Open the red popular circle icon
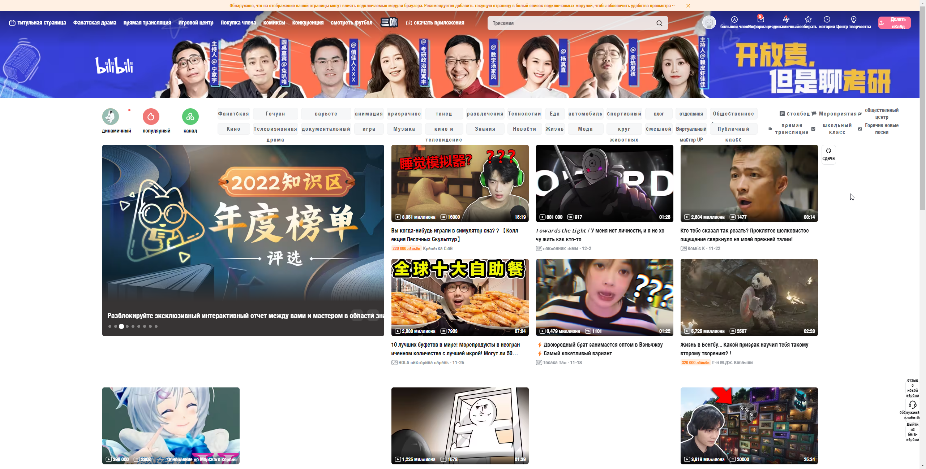This screenshot has width=926, height=469. pos(151,116)
